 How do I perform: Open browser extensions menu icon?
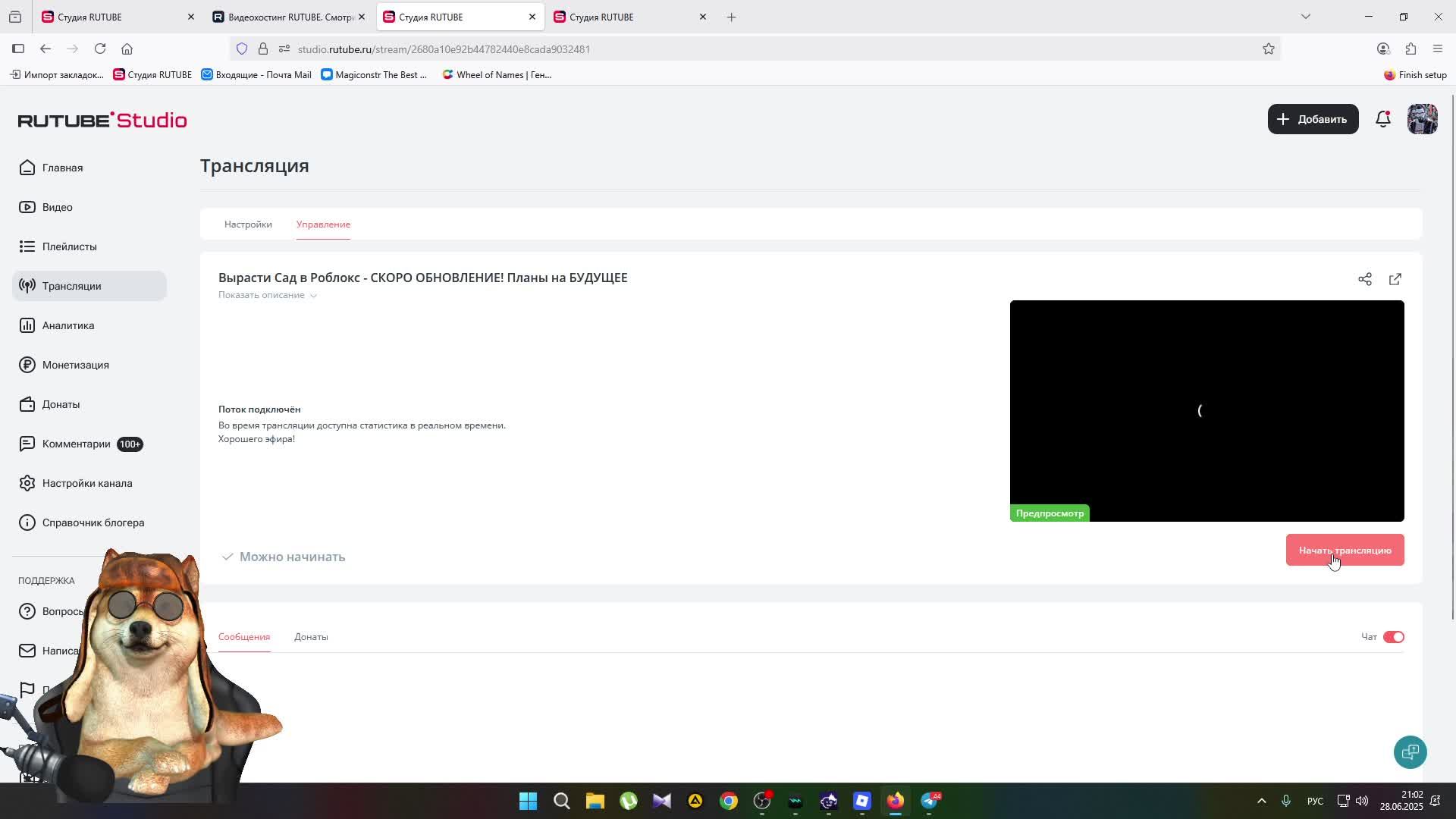(x=1410, y=49)
